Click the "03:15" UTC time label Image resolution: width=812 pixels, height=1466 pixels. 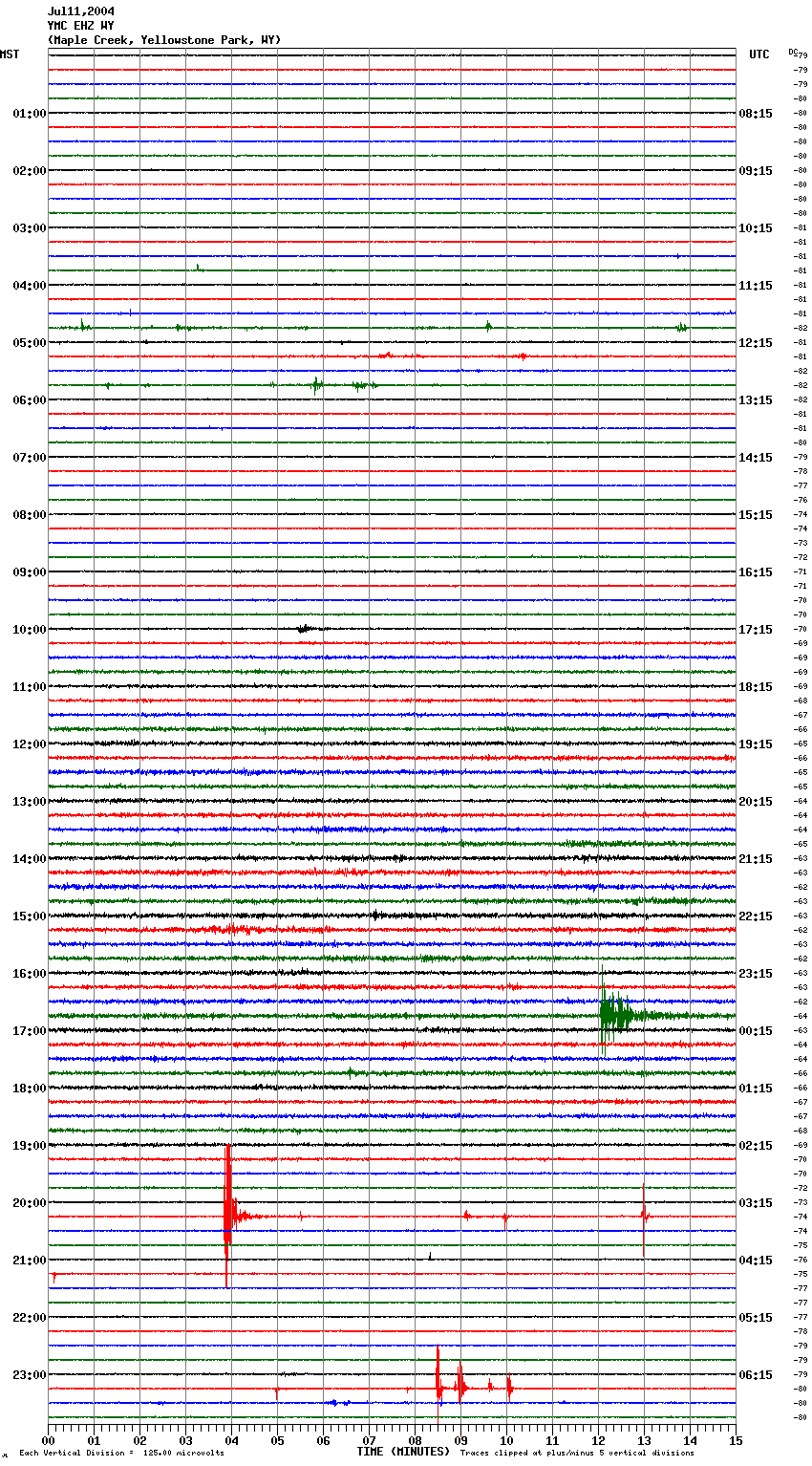coord(756,1203)
